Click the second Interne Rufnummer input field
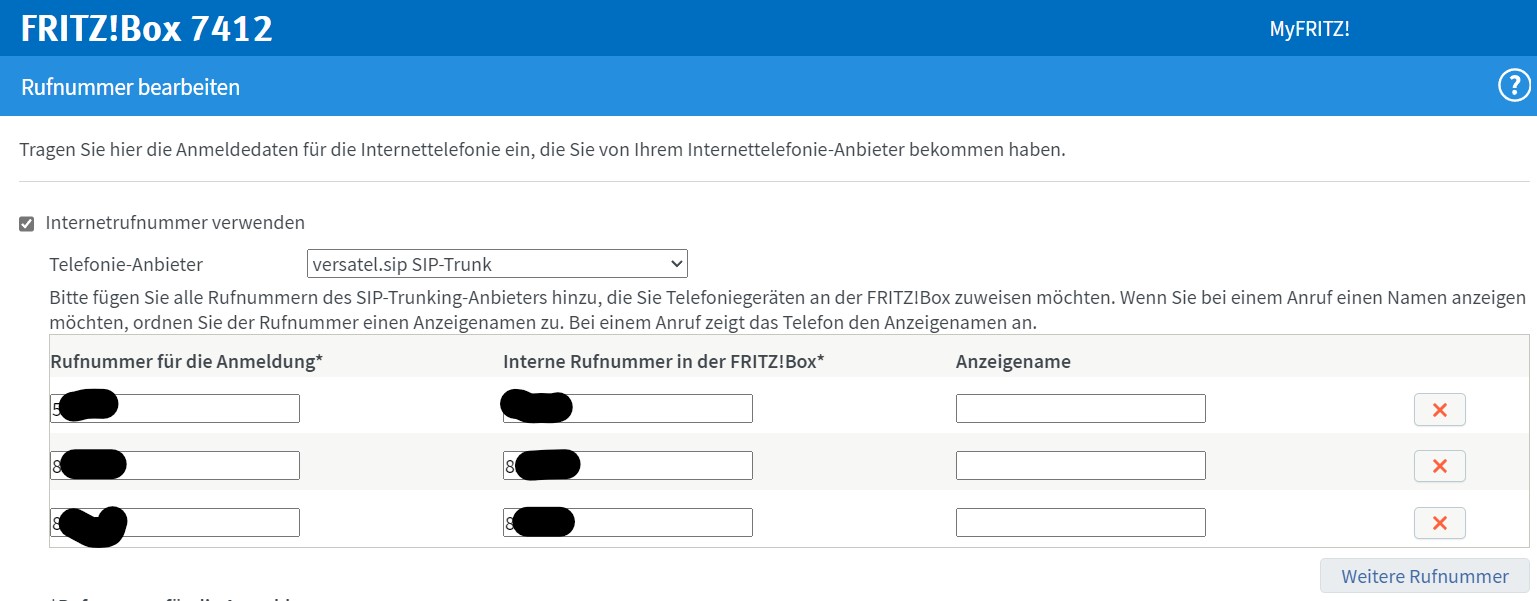This screenshot has width=1537, height=601. pyautogui.click(x=627, y=464)
